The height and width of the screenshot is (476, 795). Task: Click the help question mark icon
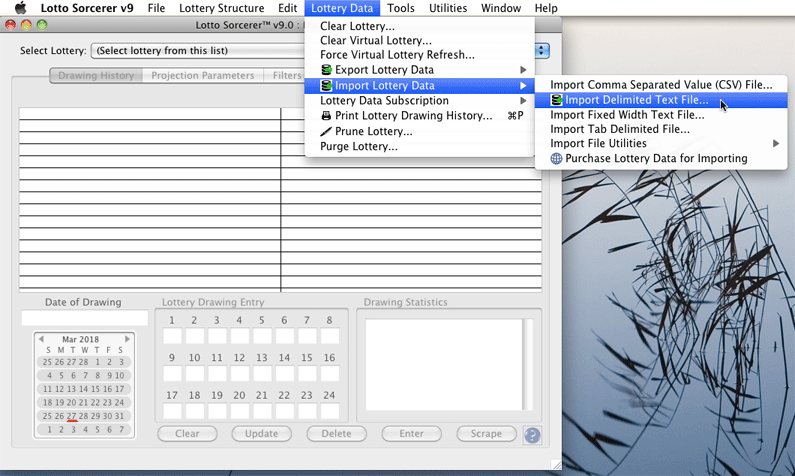click(x=532, y=435)
